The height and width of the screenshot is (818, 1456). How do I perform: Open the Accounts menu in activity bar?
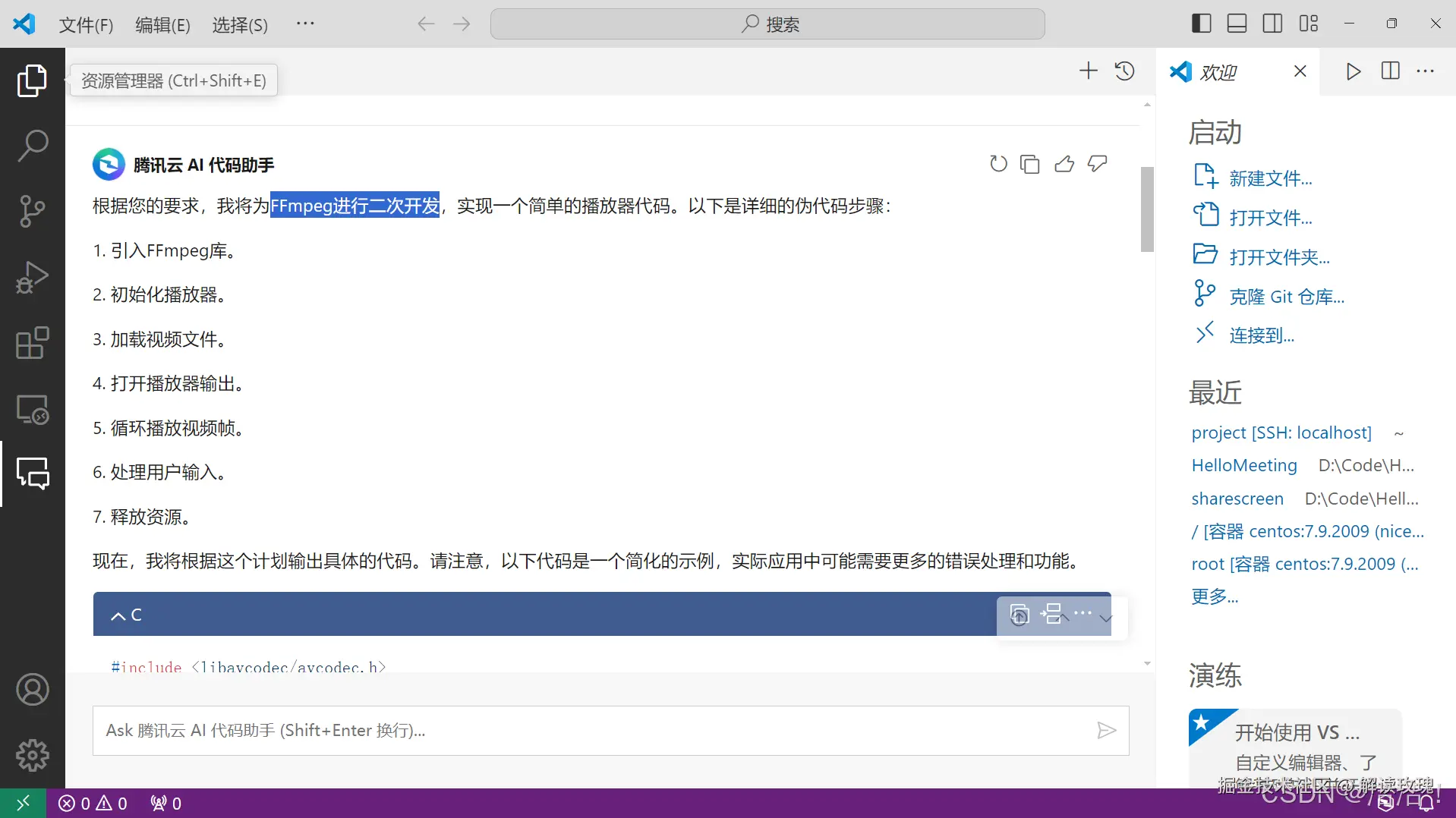coord(32,690)
